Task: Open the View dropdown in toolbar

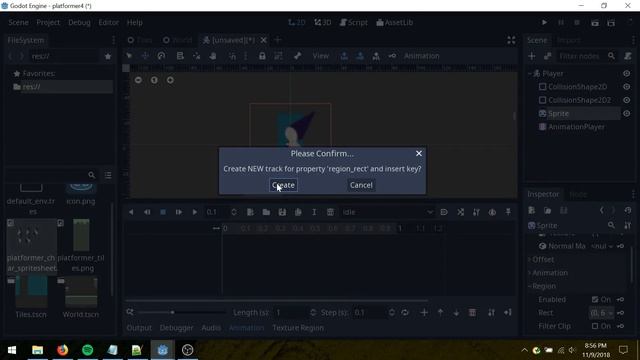Action: point(320,56)
